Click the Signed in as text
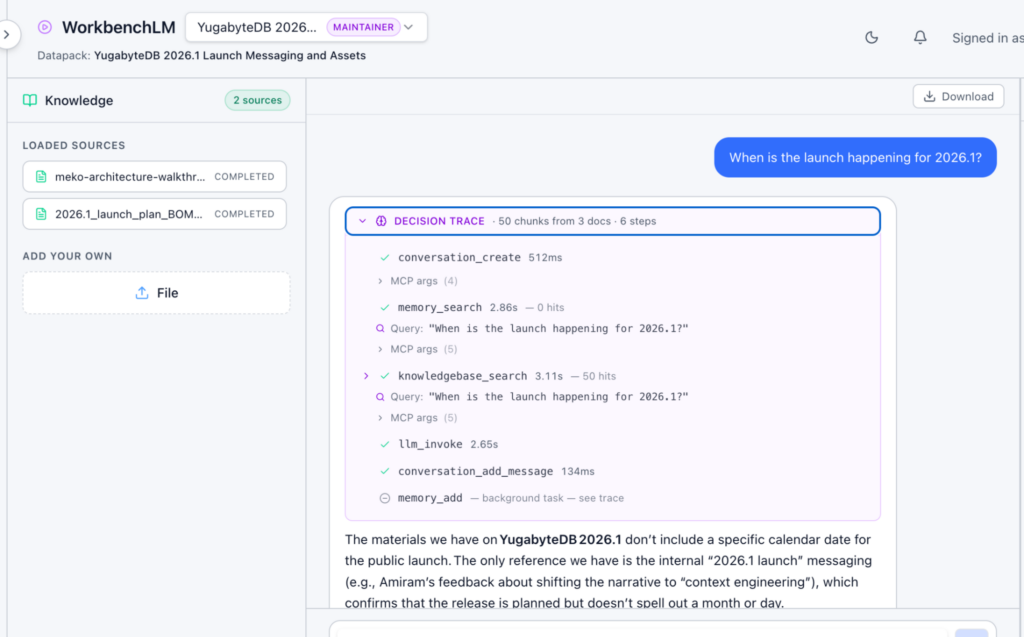1024x637 pixels. (987, 38)
